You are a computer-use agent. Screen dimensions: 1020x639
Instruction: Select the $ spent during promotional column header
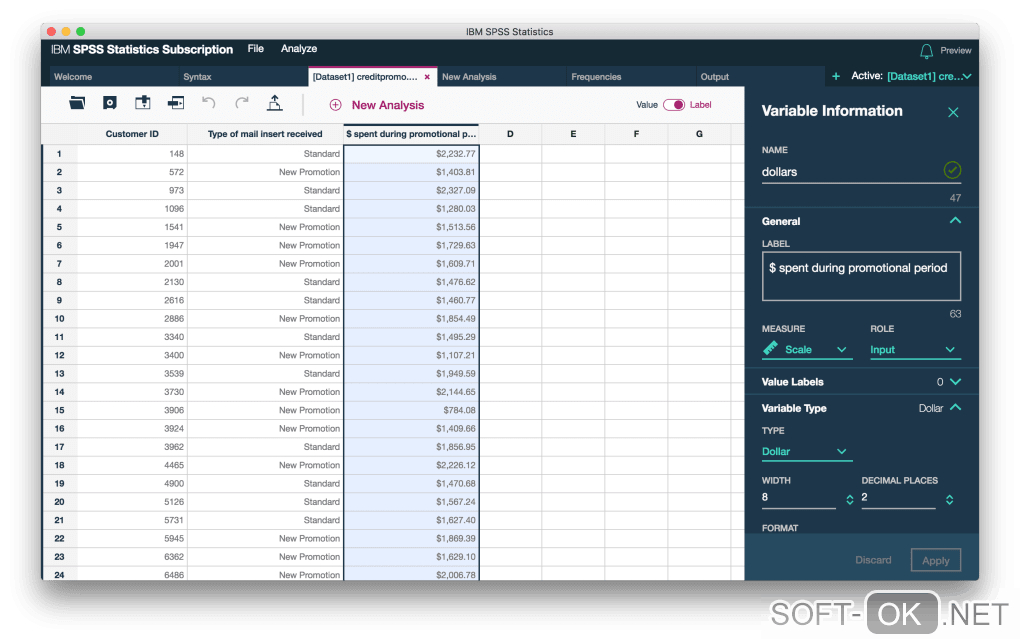tap(411, 134)
